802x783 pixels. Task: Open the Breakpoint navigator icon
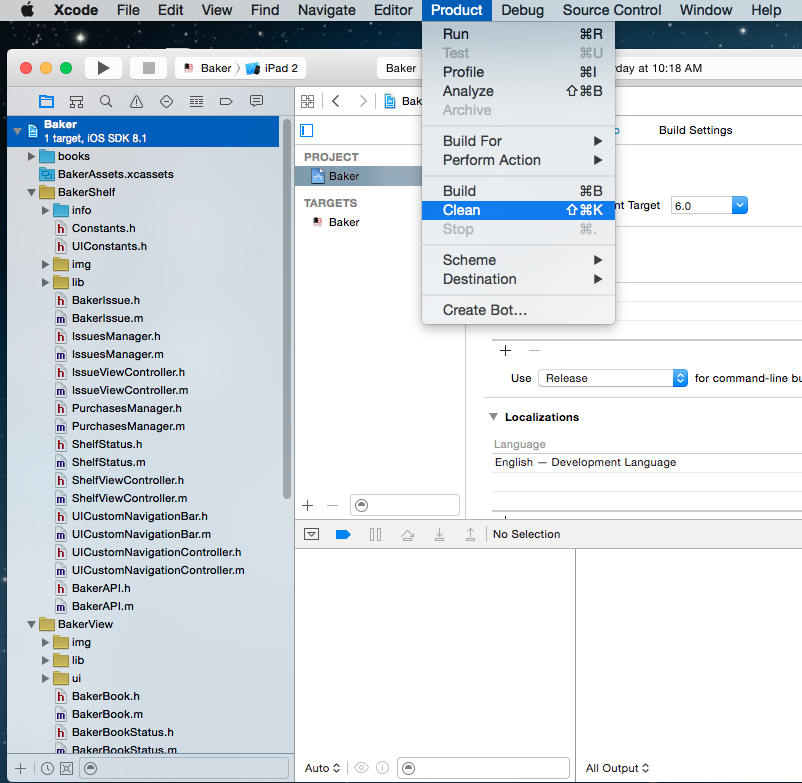226,101
